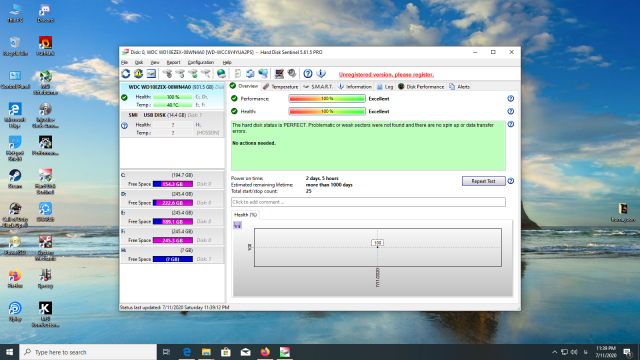Select the SMI USB DISK entry
The width and height of the screenshot is (640, 360).
click(x=172, y=124)
